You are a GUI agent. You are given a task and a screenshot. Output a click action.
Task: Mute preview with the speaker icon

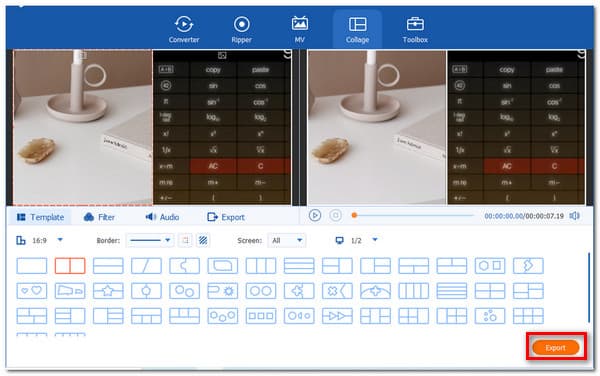pyautogui.click(x=574, y=216)
